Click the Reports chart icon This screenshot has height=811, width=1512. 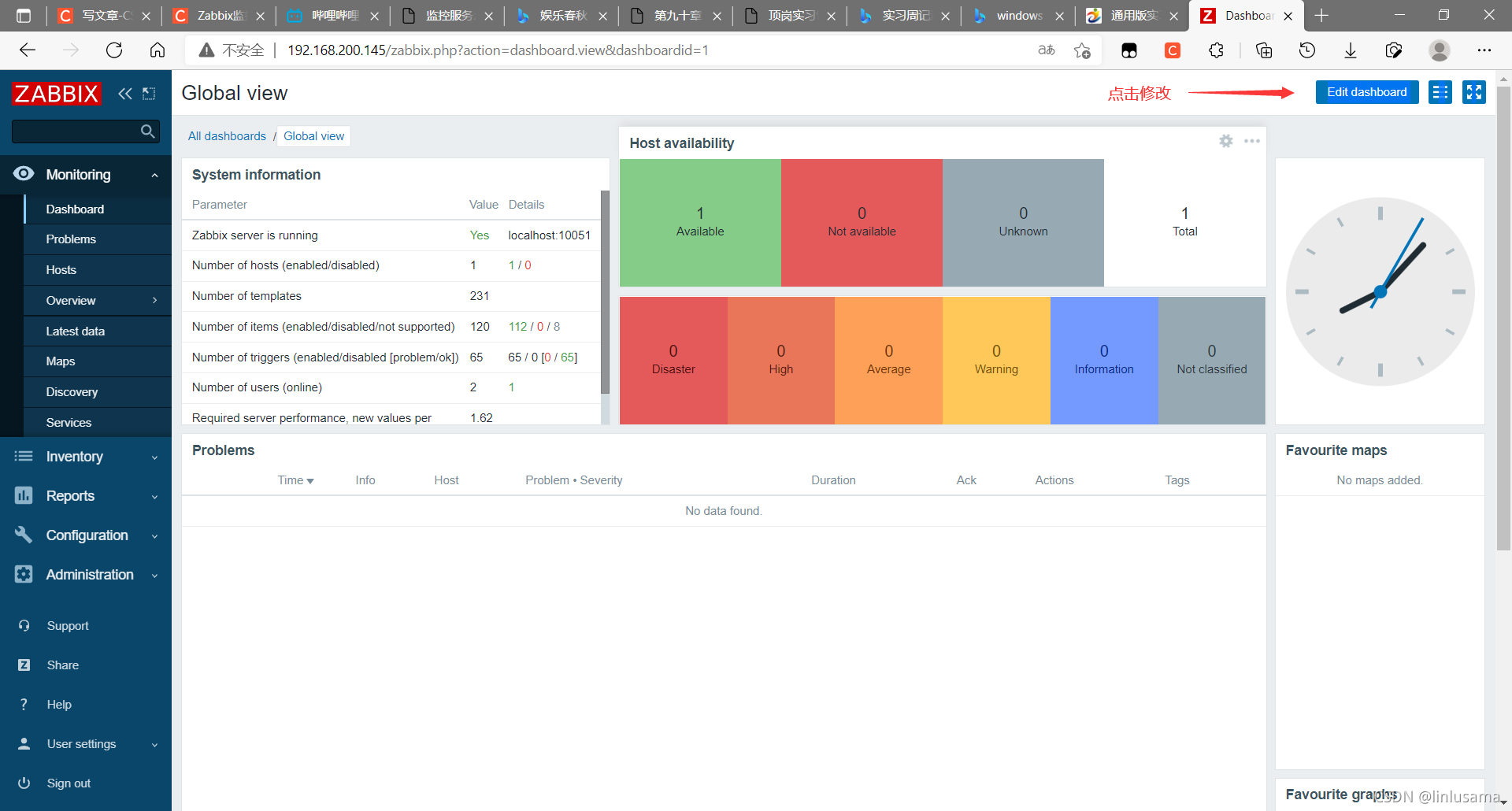click(x=24, y=495)
